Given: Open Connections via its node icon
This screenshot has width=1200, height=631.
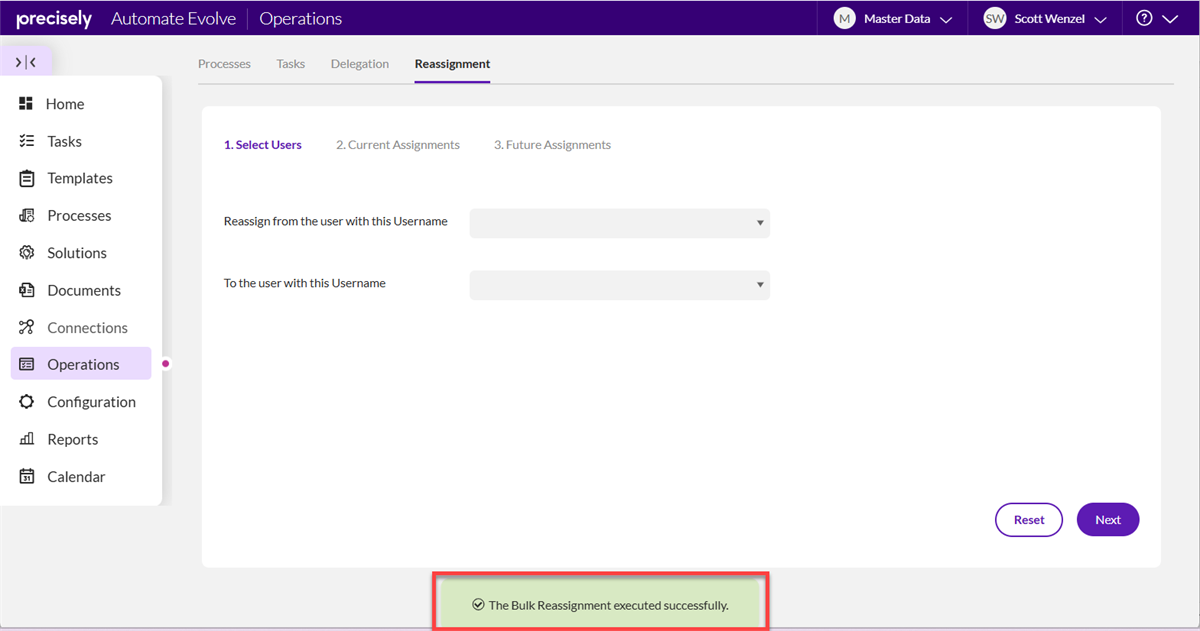Looking at the screenshot, I should point(27,328).
